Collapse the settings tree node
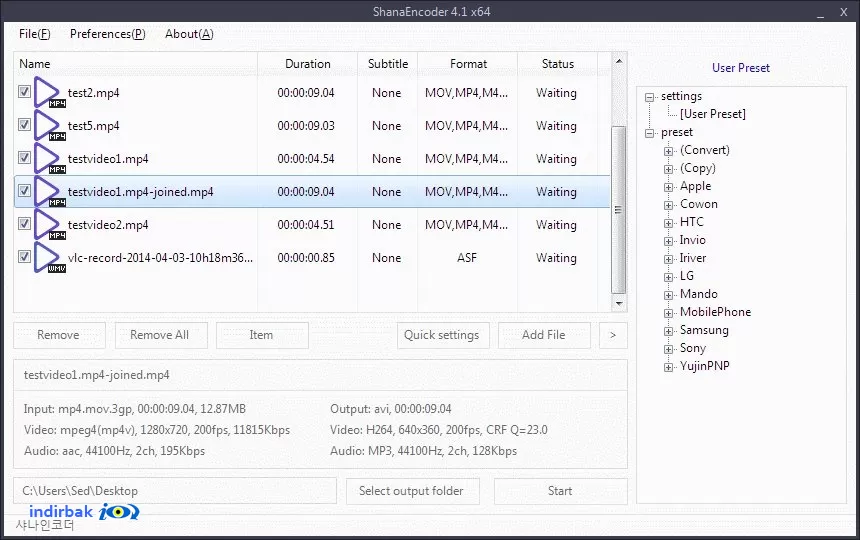860x540 pixels. [650, 97]
